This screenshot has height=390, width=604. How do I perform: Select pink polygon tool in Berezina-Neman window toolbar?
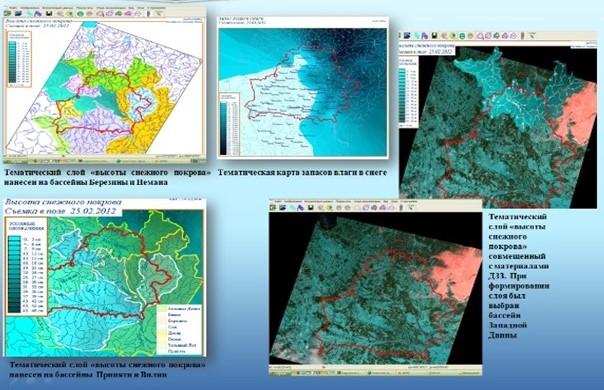point(100,13)
